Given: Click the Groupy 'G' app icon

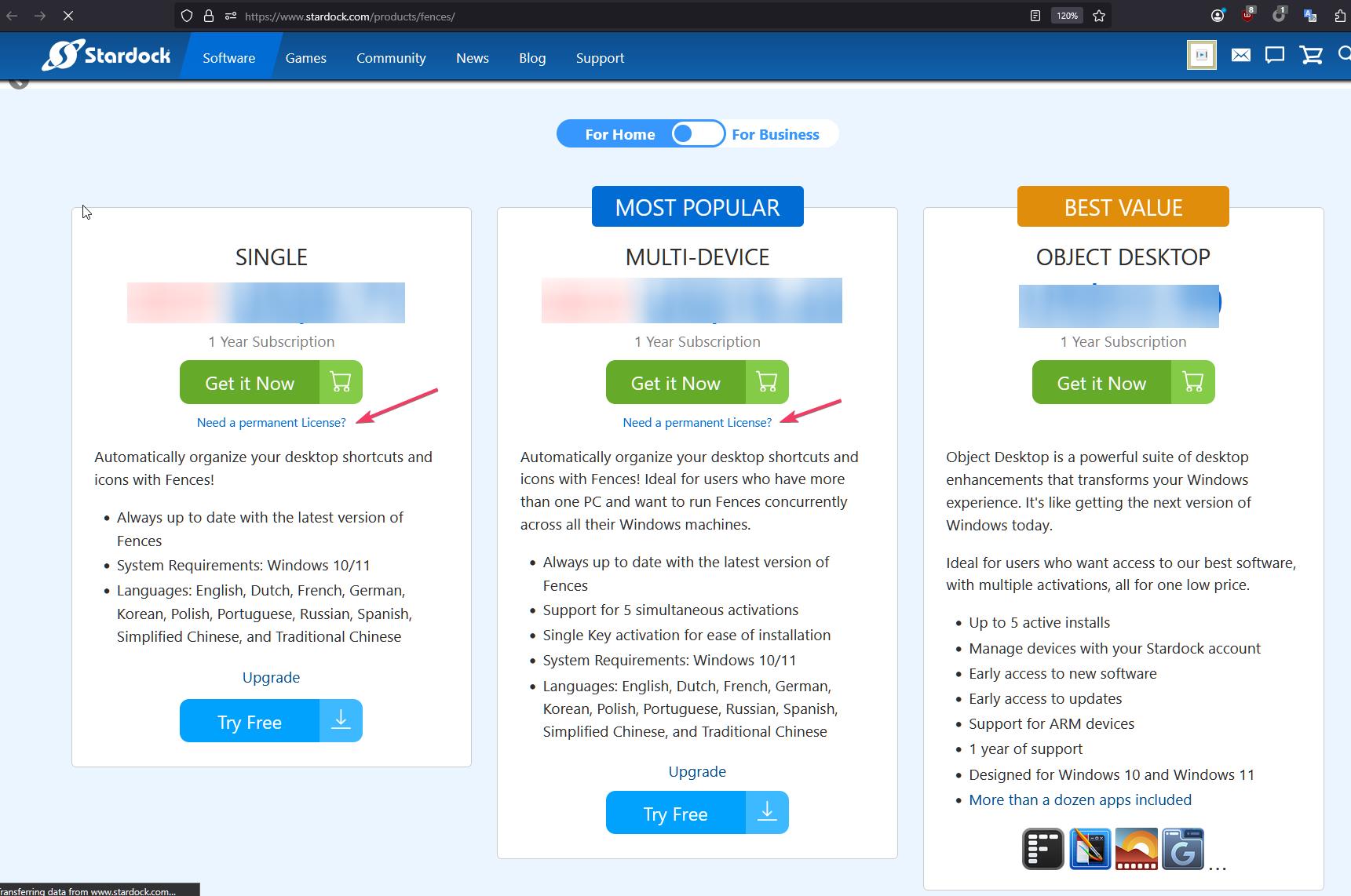Looking at the screenshot, I should click(x=1182, y=849).
